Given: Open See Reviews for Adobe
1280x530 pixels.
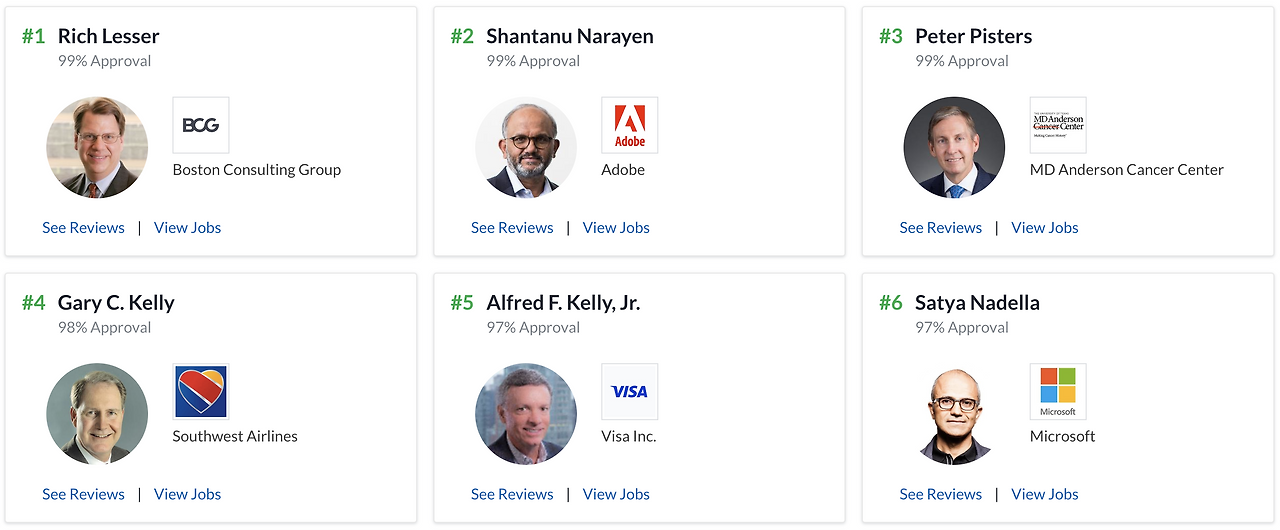Looking at the screenshot, I should pos(512,228).
